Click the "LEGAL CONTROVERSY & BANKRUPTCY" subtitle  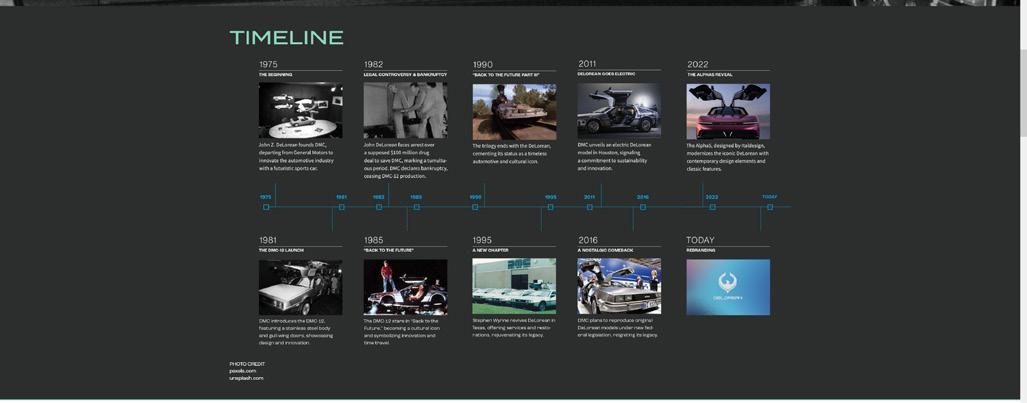(405, 75)
